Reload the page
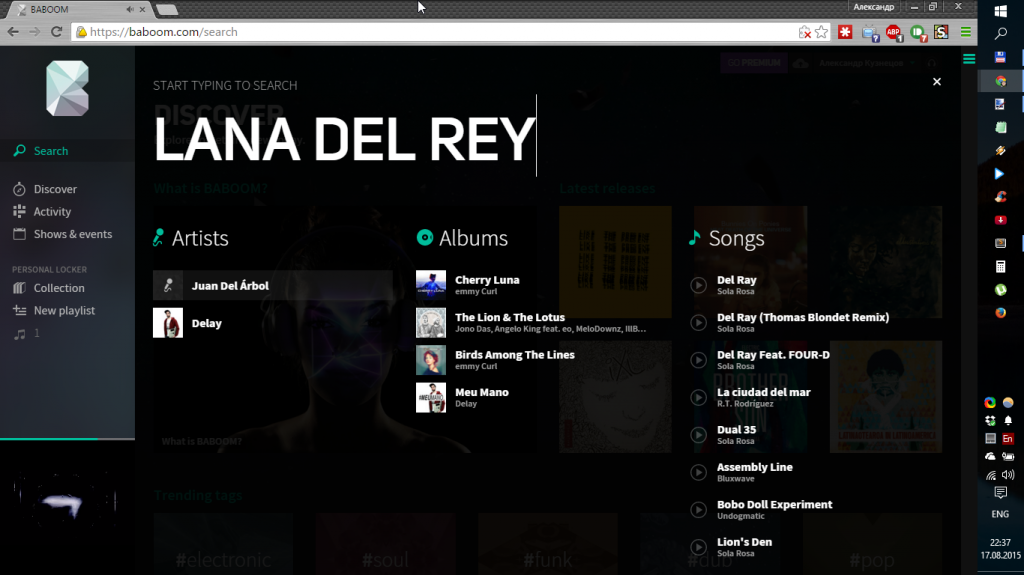 pos(56,31)
